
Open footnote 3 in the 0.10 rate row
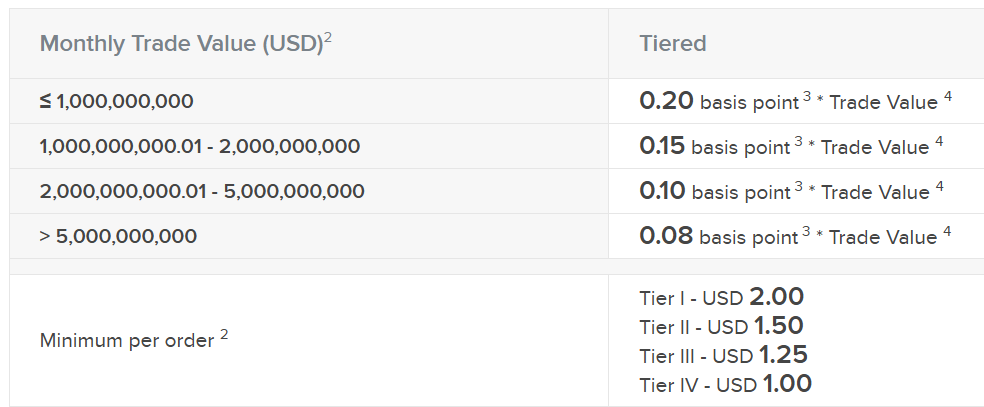(x=798, y=186)
